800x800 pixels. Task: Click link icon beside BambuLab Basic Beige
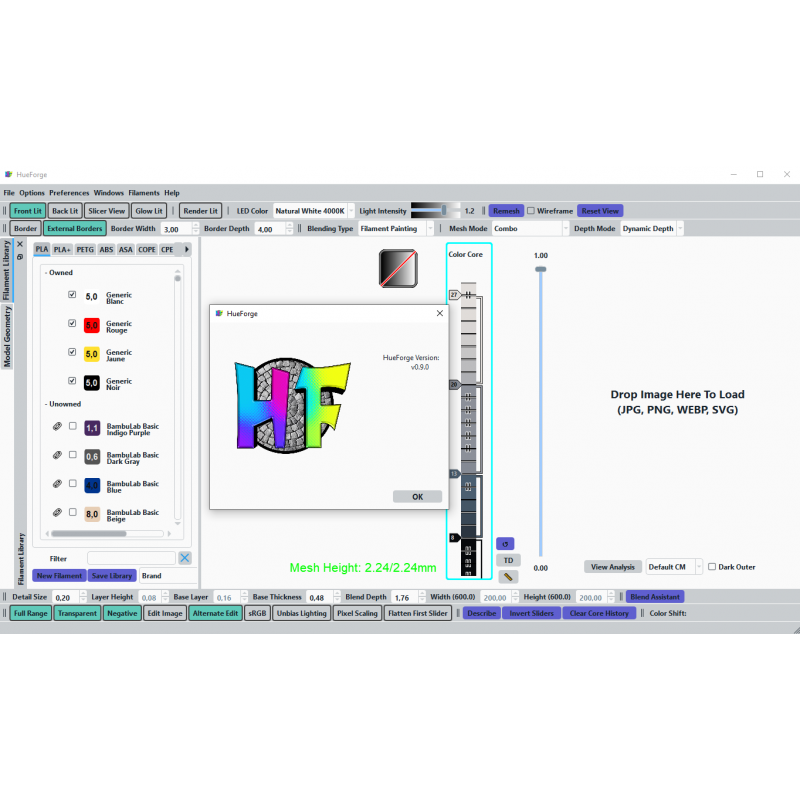pyautogui.click(x=57, y=512)
